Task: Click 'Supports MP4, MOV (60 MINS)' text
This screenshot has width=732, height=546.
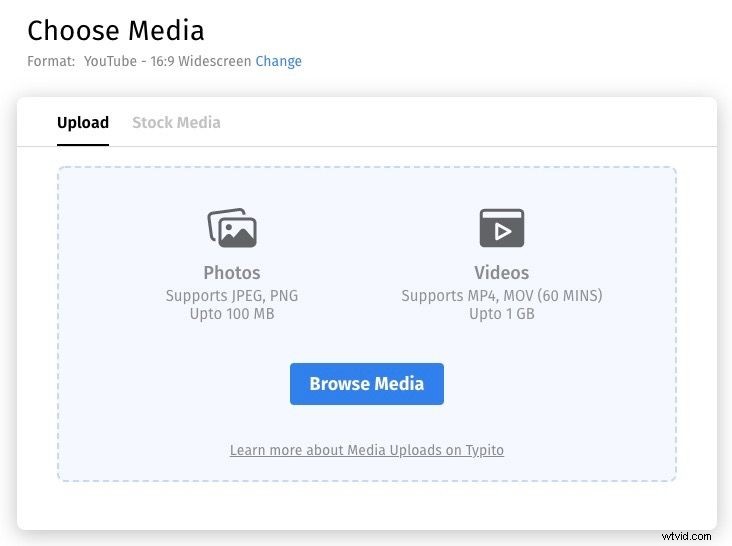Action: coord(501,296)
